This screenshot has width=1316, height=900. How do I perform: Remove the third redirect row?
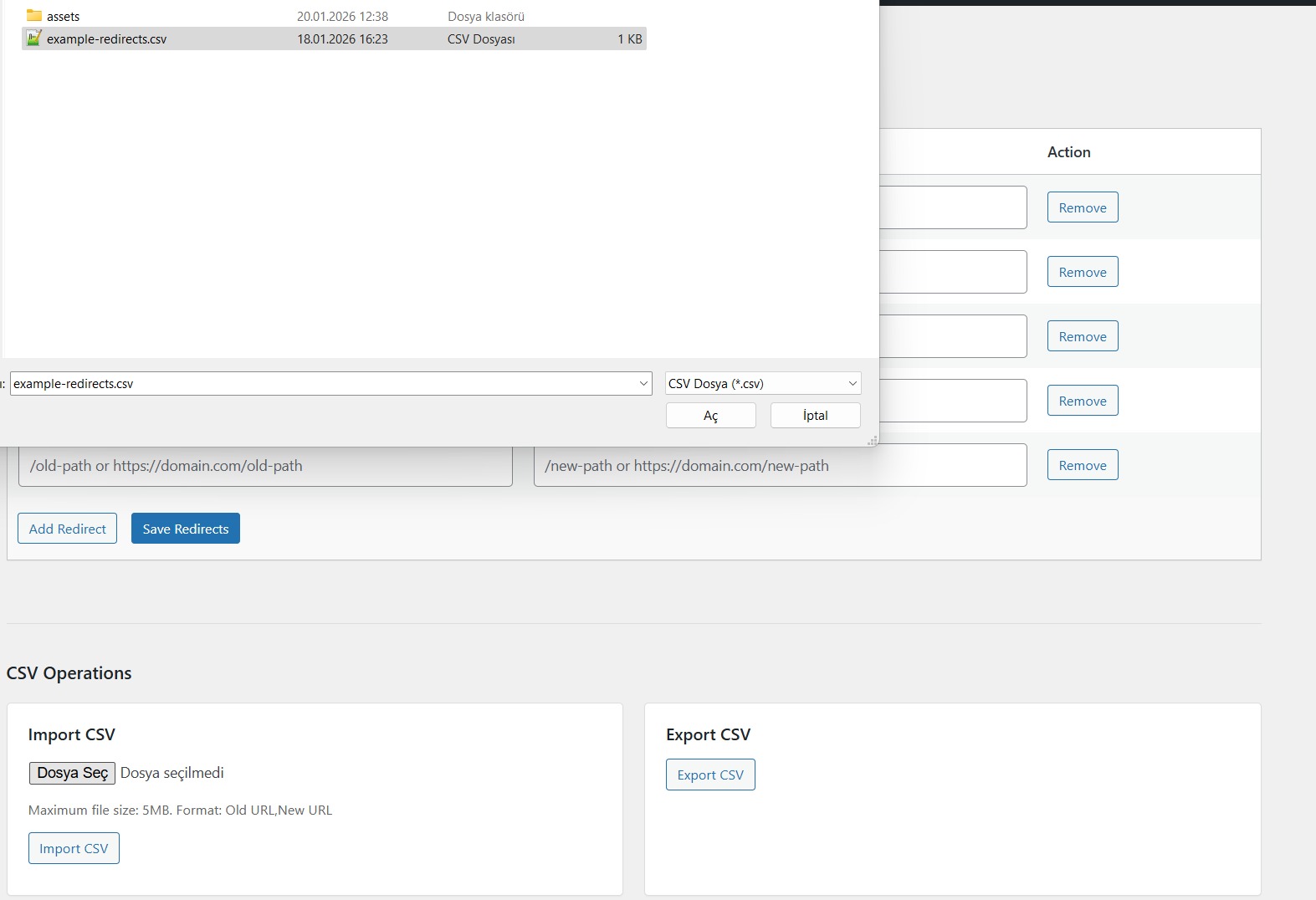pyautogui.click(x=1083, y=336)
